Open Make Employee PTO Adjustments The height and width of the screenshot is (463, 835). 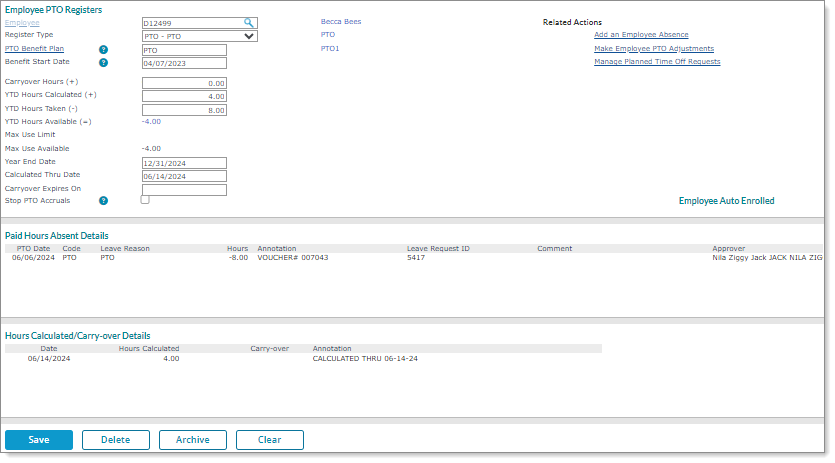[x=653, y=49]
